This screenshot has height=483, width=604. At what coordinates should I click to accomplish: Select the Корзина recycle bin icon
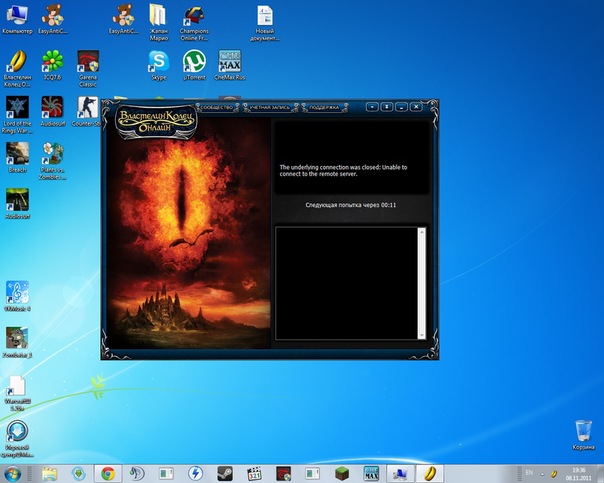tap(583, 432)
